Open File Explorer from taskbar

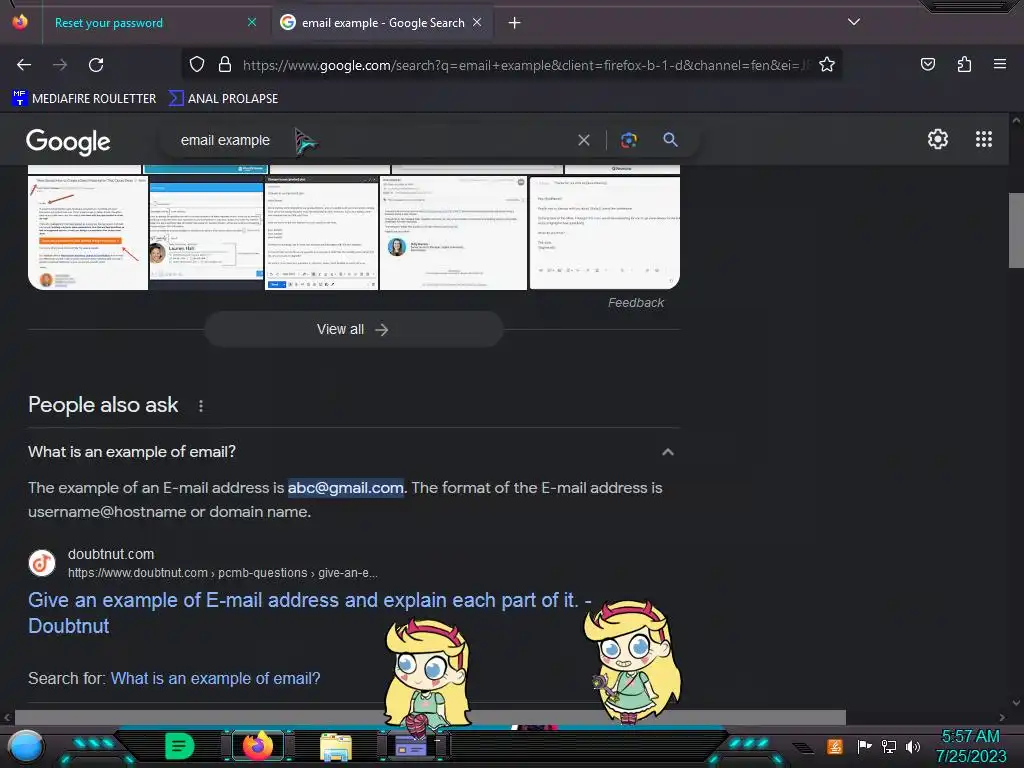(x=336, y=746)
